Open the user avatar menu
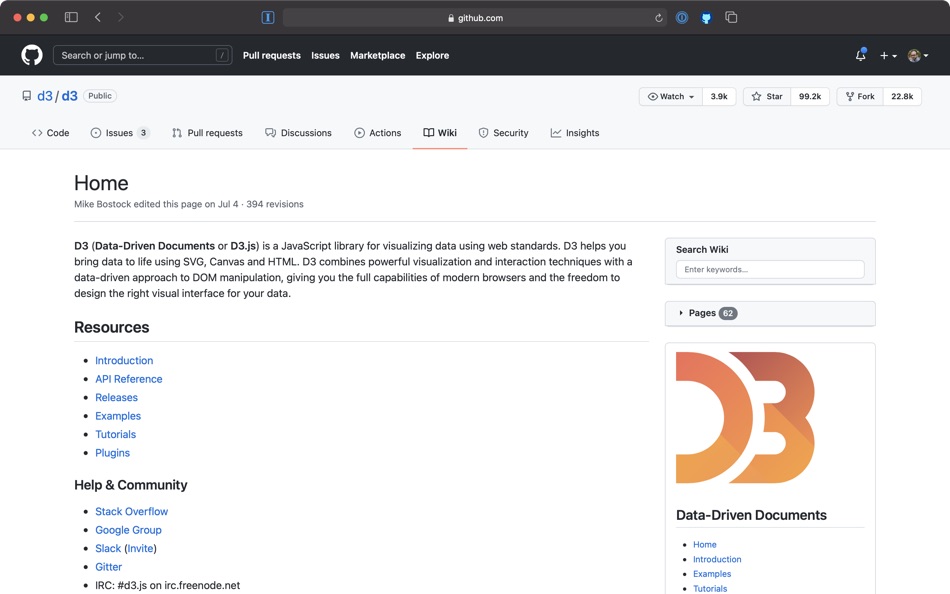 click(x=918, y=55)
